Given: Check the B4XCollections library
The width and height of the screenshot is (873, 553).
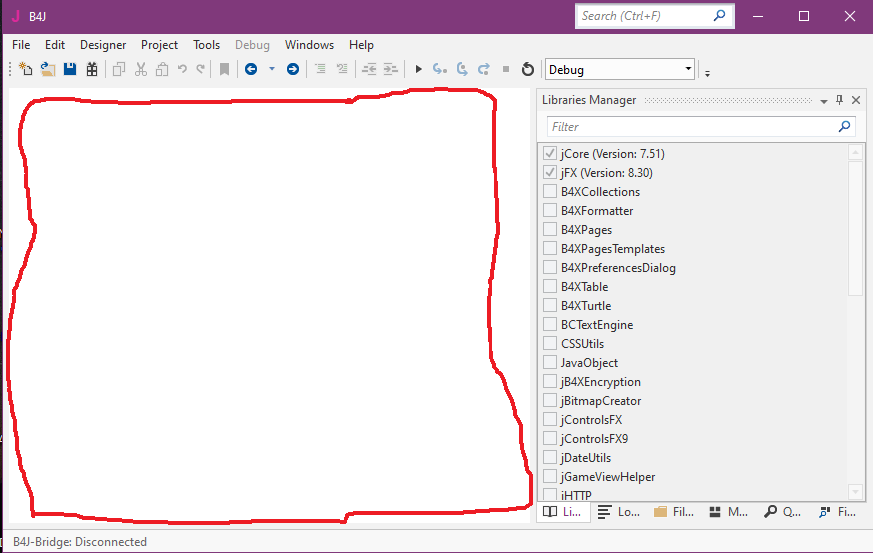Looking at the screenshot, I should pos(550,191).
